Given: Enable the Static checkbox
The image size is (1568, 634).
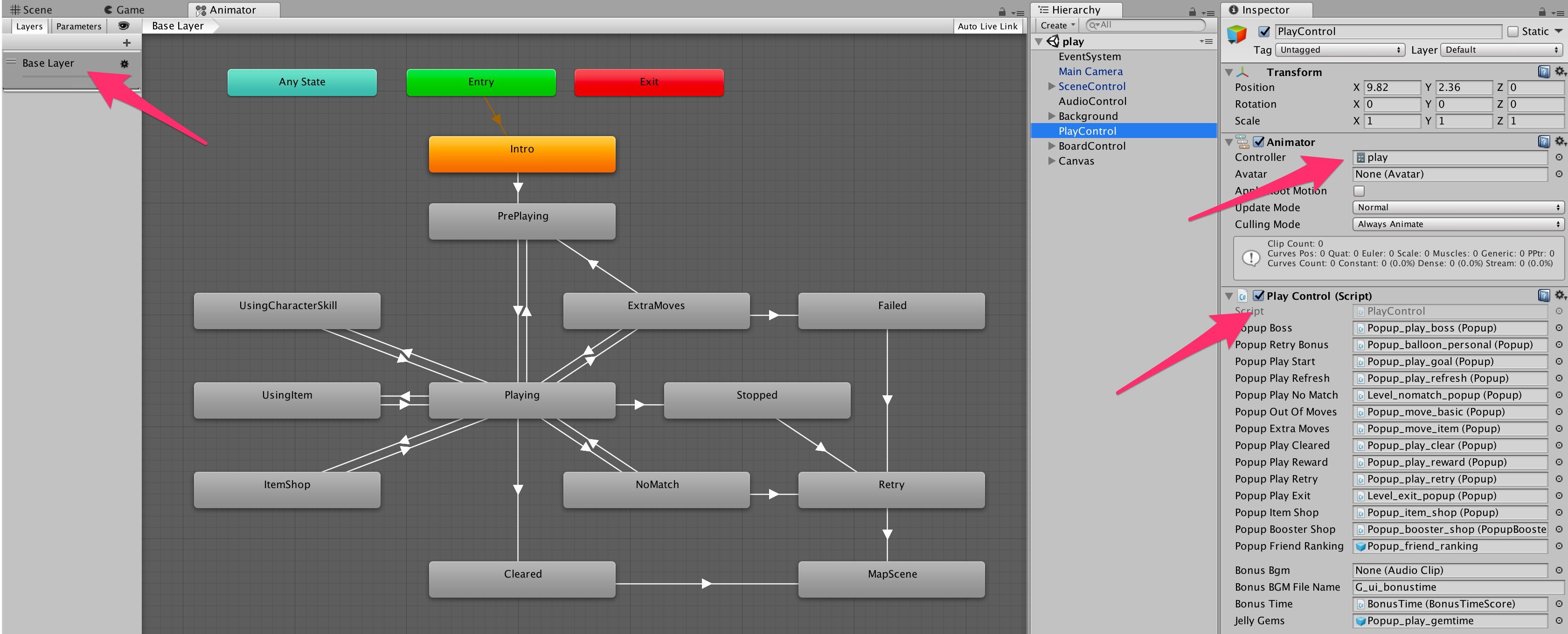Looking at the screenshot, I should tap(1512, 32).
